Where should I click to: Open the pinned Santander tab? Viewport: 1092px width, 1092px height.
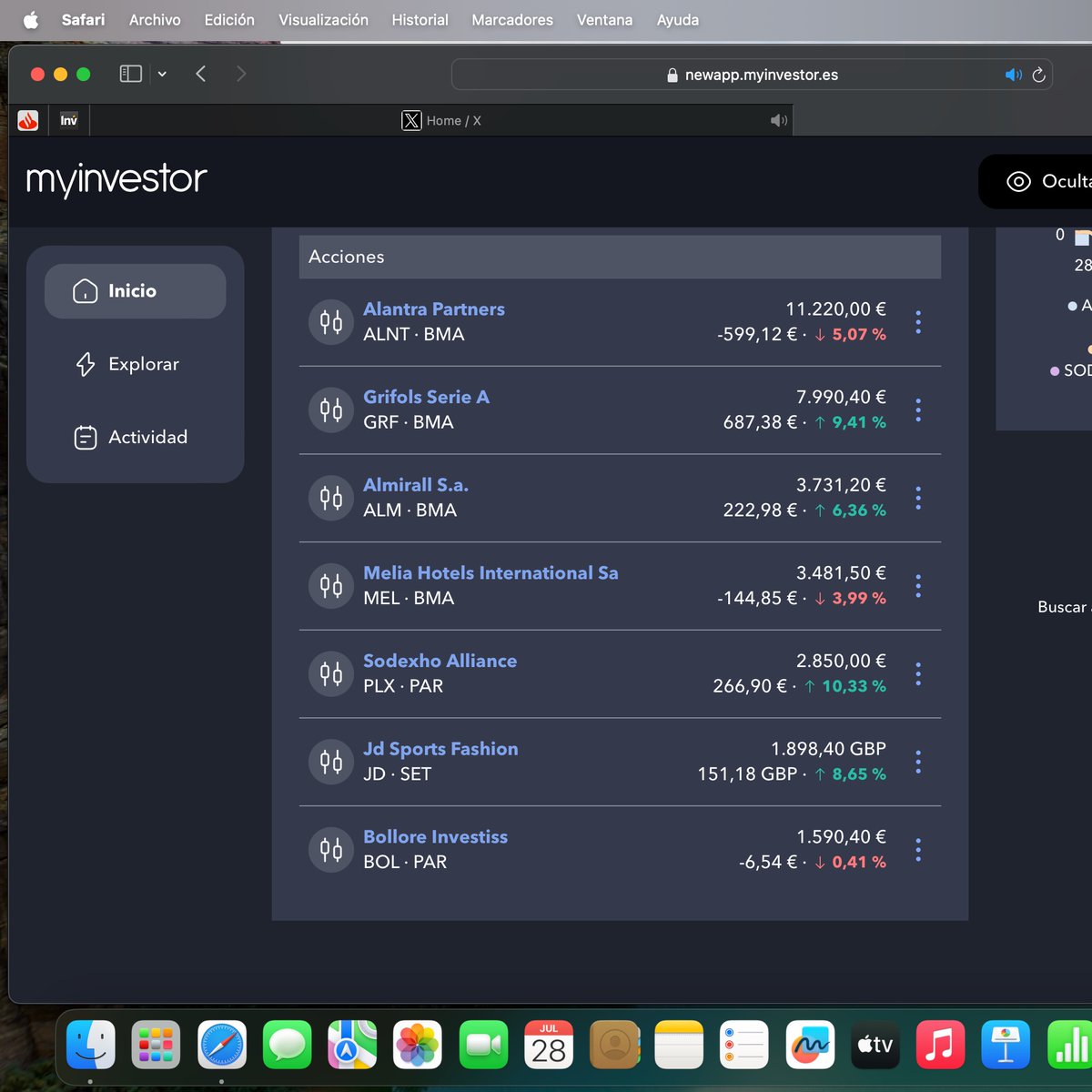click(x=28, y=120)
